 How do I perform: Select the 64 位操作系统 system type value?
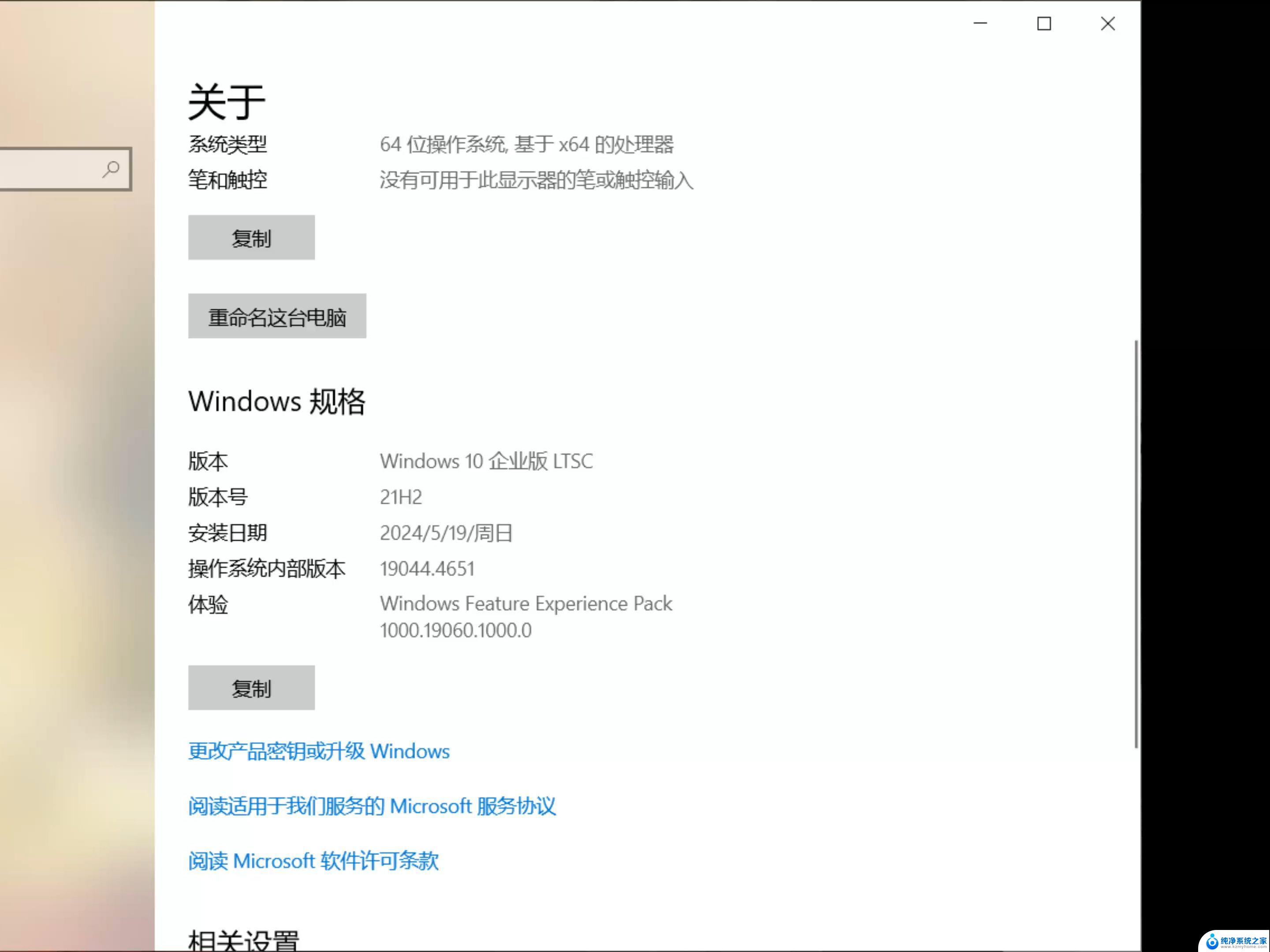click(526, 144)
